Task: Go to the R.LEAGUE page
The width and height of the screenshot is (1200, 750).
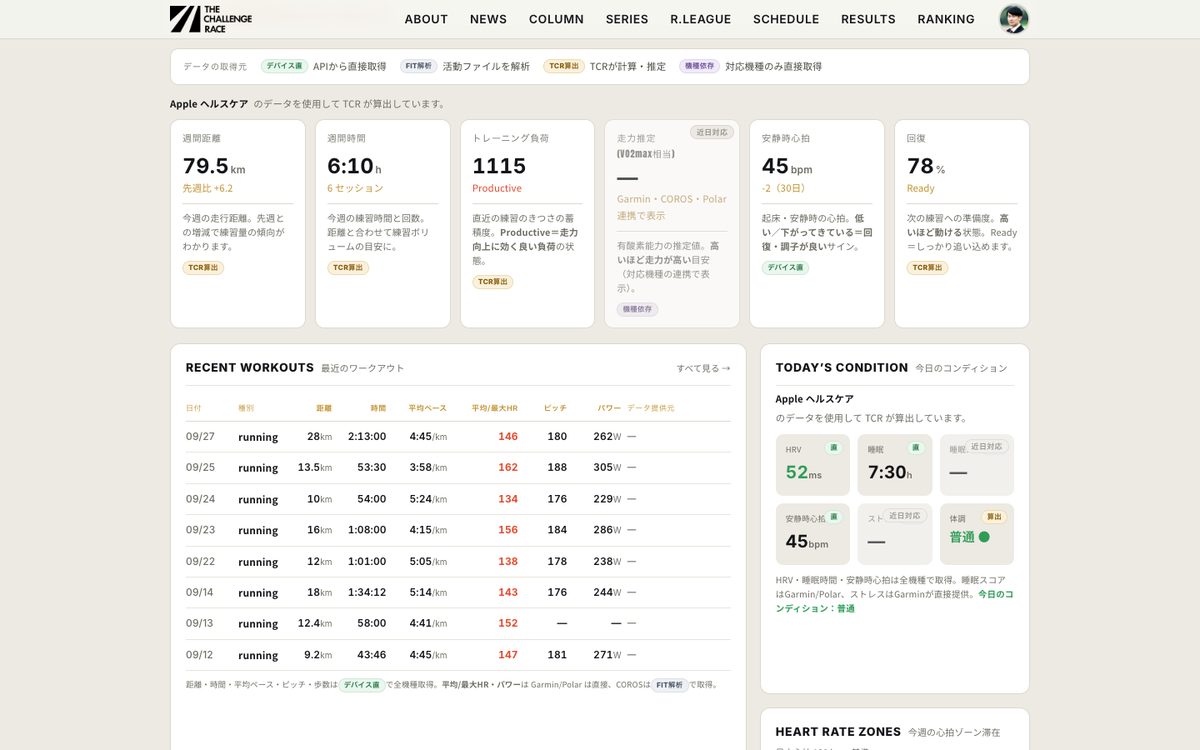Action: pos(701,19)
